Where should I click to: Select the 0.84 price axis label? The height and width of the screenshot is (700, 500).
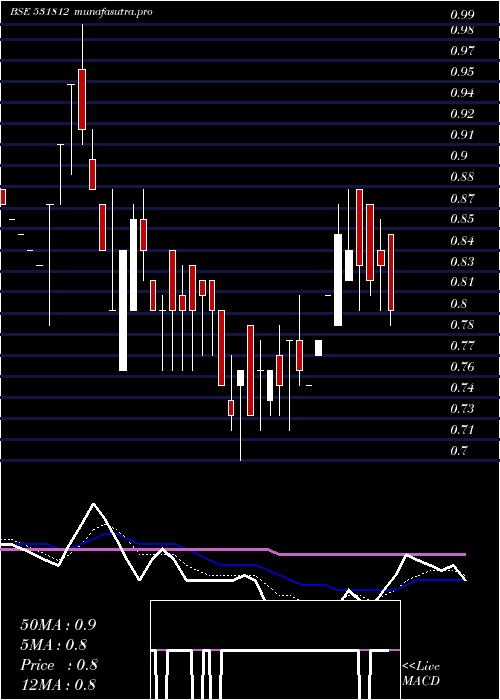[x=462, y=241]
